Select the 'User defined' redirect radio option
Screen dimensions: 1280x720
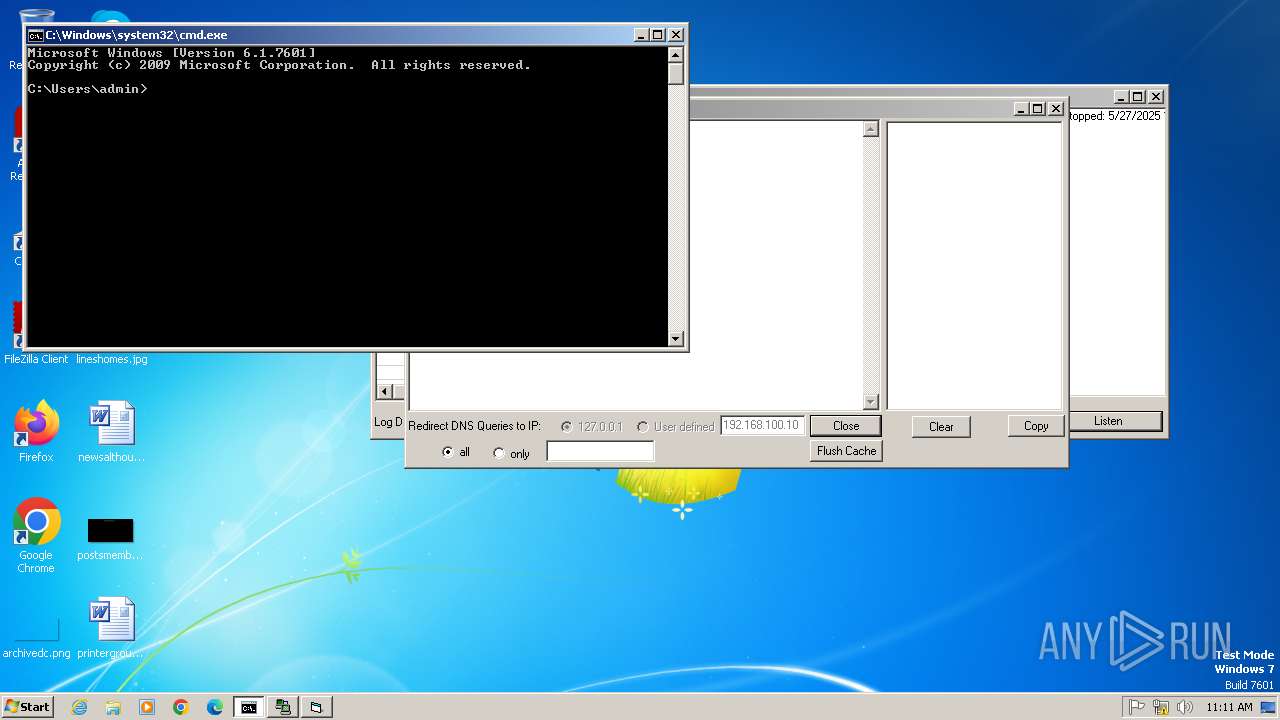tap(642, 426)
